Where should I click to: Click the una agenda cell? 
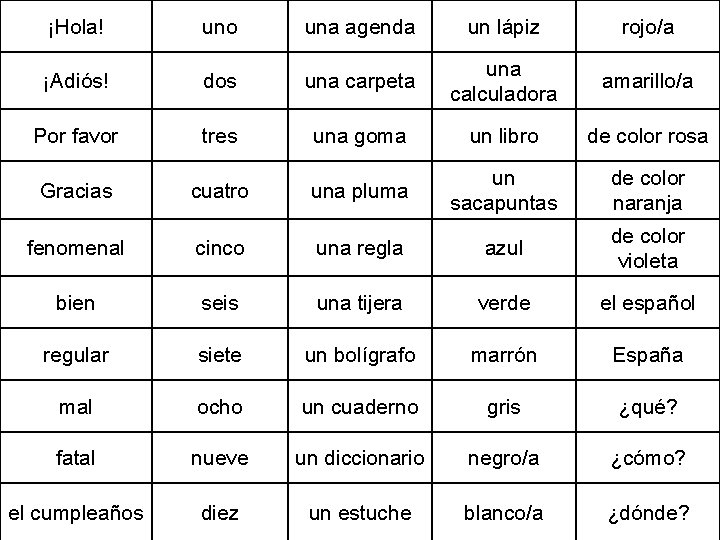tap(360, 27)
